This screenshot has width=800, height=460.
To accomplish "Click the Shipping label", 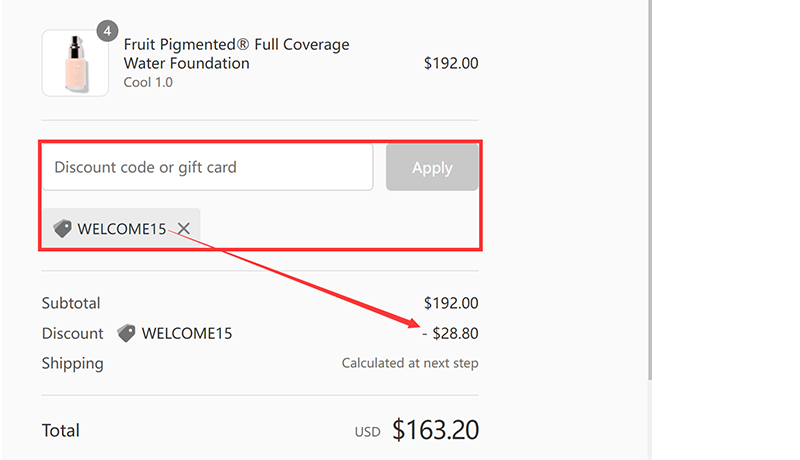I will pos(72,363).
